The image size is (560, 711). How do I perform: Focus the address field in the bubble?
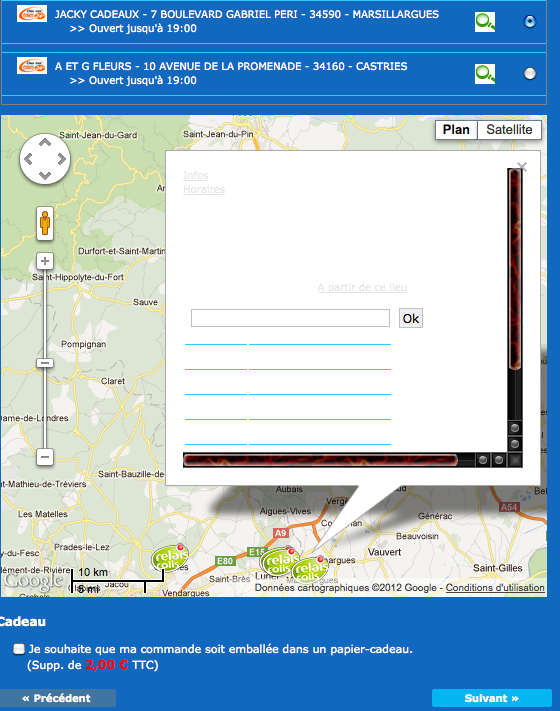click(x=290, y=318)
